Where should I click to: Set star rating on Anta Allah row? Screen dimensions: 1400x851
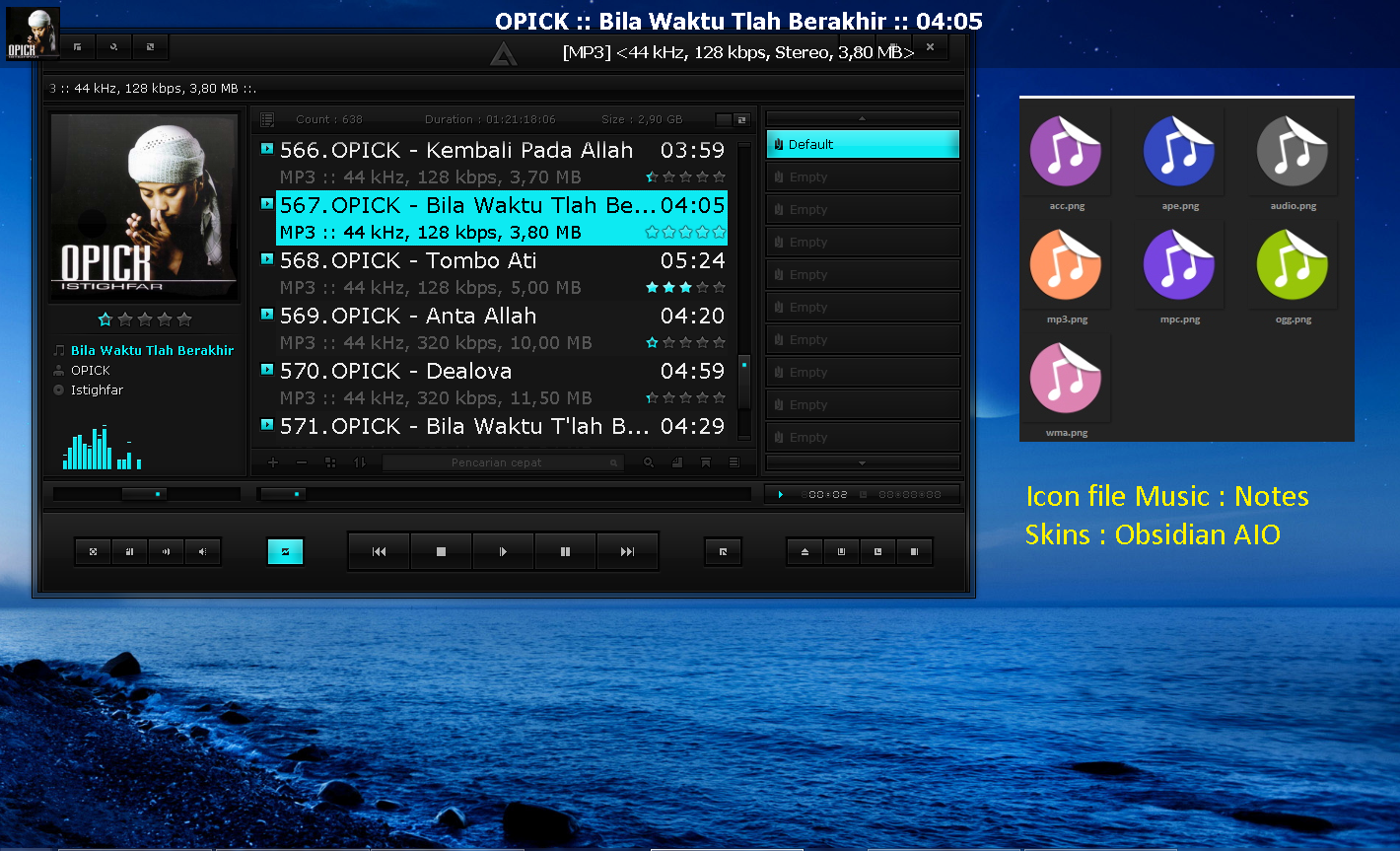tap(685, 343)
